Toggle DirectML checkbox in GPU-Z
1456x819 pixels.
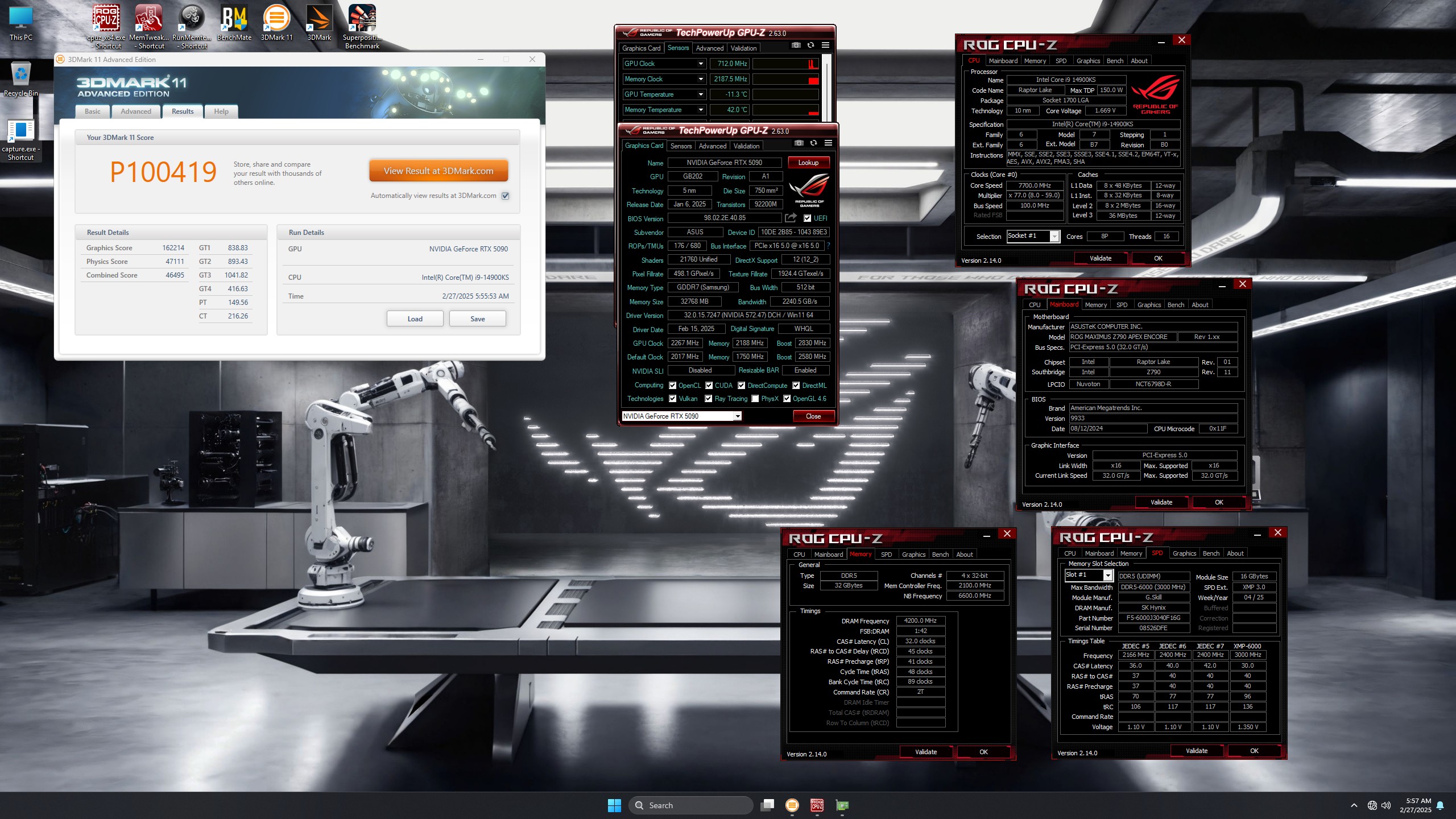coord(796,386)
